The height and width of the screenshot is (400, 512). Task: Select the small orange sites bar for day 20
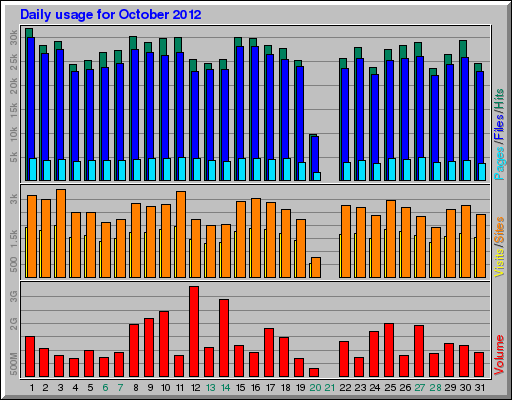tap(316, 267)
